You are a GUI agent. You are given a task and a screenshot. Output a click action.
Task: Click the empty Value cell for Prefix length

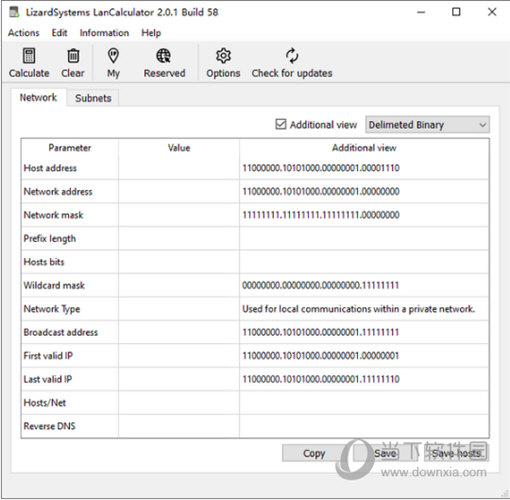coord(179,238)
